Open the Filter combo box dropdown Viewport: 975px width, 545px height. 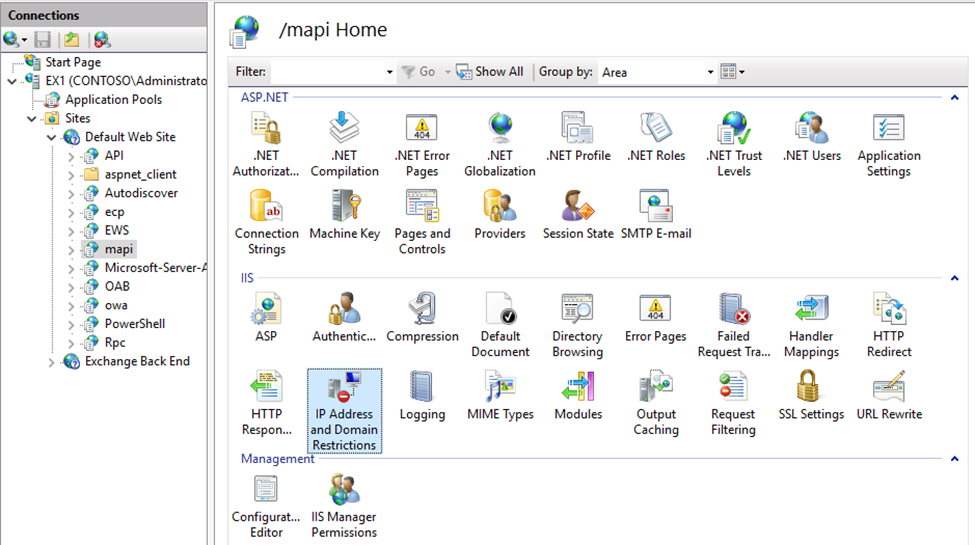pyautogui.click(x=389, y=72)
